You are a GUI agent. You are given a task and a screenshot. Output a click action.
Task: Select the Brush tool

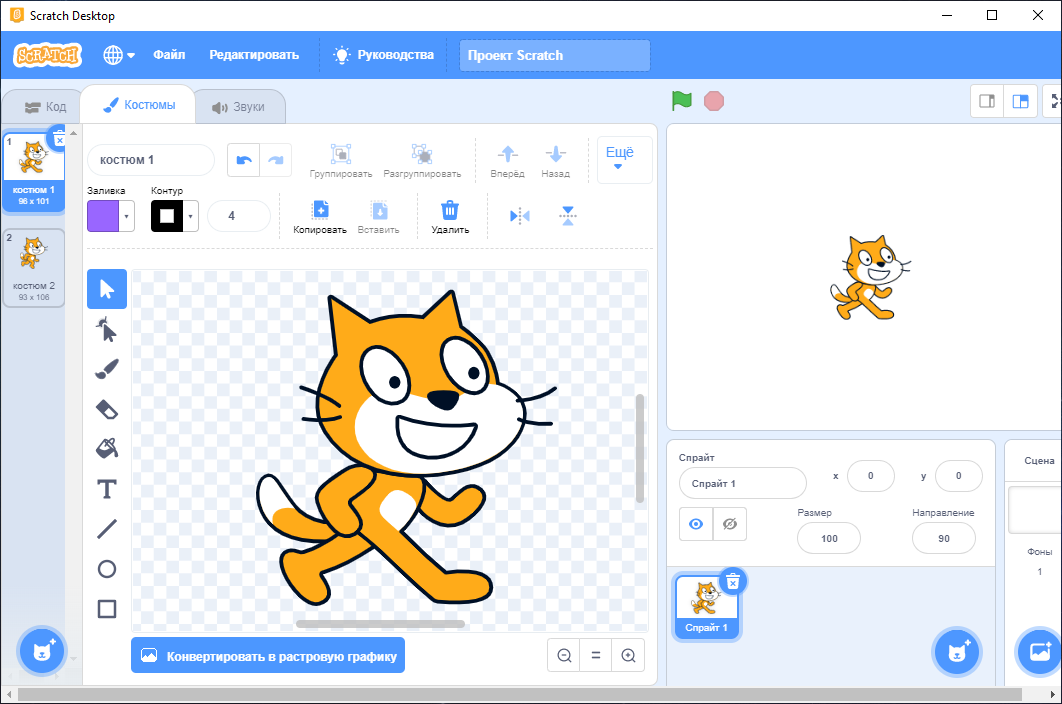point(107,369)
